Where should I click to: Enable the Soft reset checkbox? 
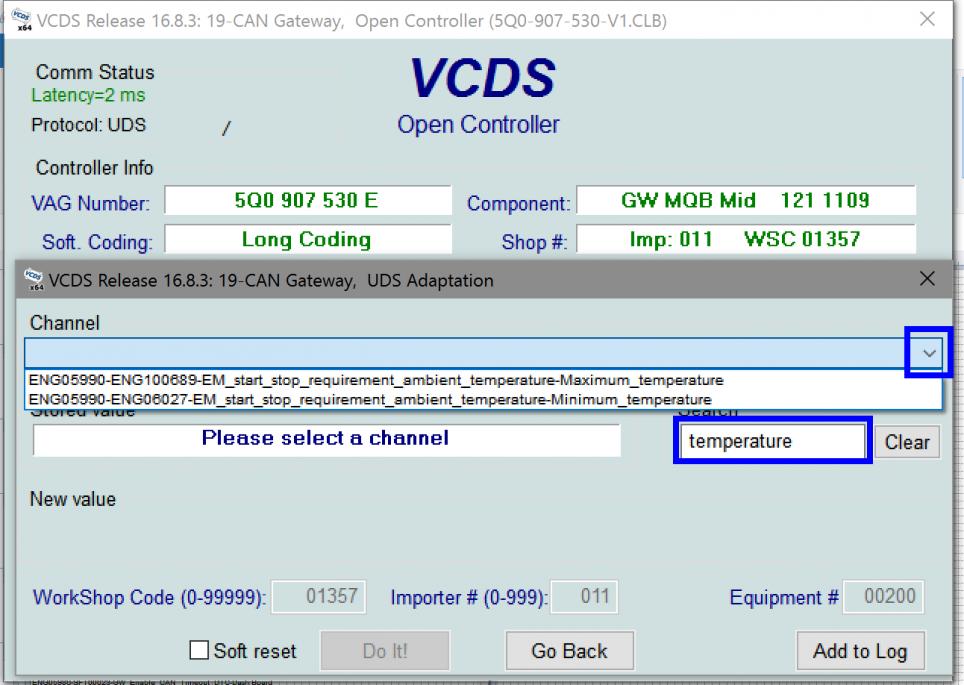coord(199,650)
